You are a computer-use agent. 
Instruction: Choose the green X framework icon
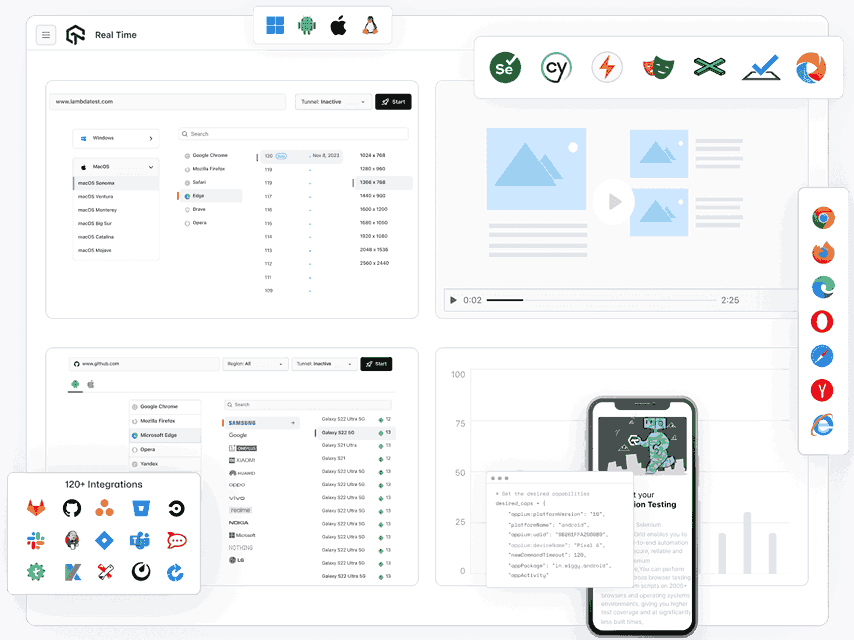coord(709,68)
